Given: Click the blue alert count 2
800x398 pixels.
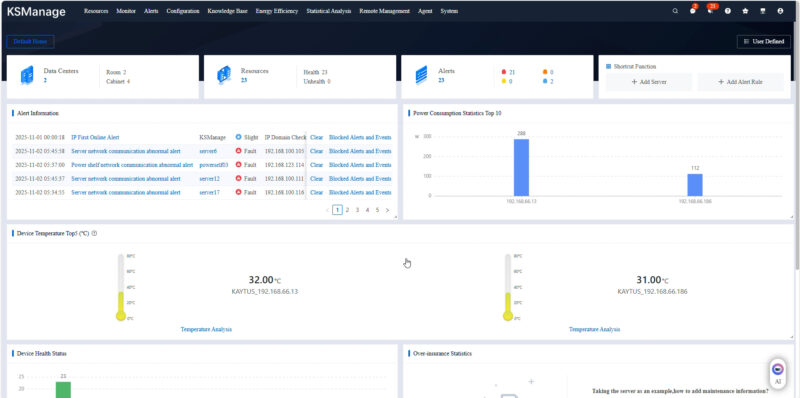Looking at the screenshot, I should click(x=552, y=82).
